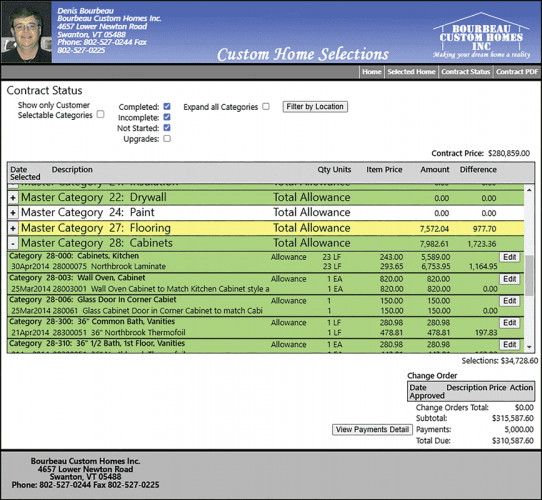542x500 pixels.
Task: Click the Change Order Date Approved header
Action: point(427,391)
